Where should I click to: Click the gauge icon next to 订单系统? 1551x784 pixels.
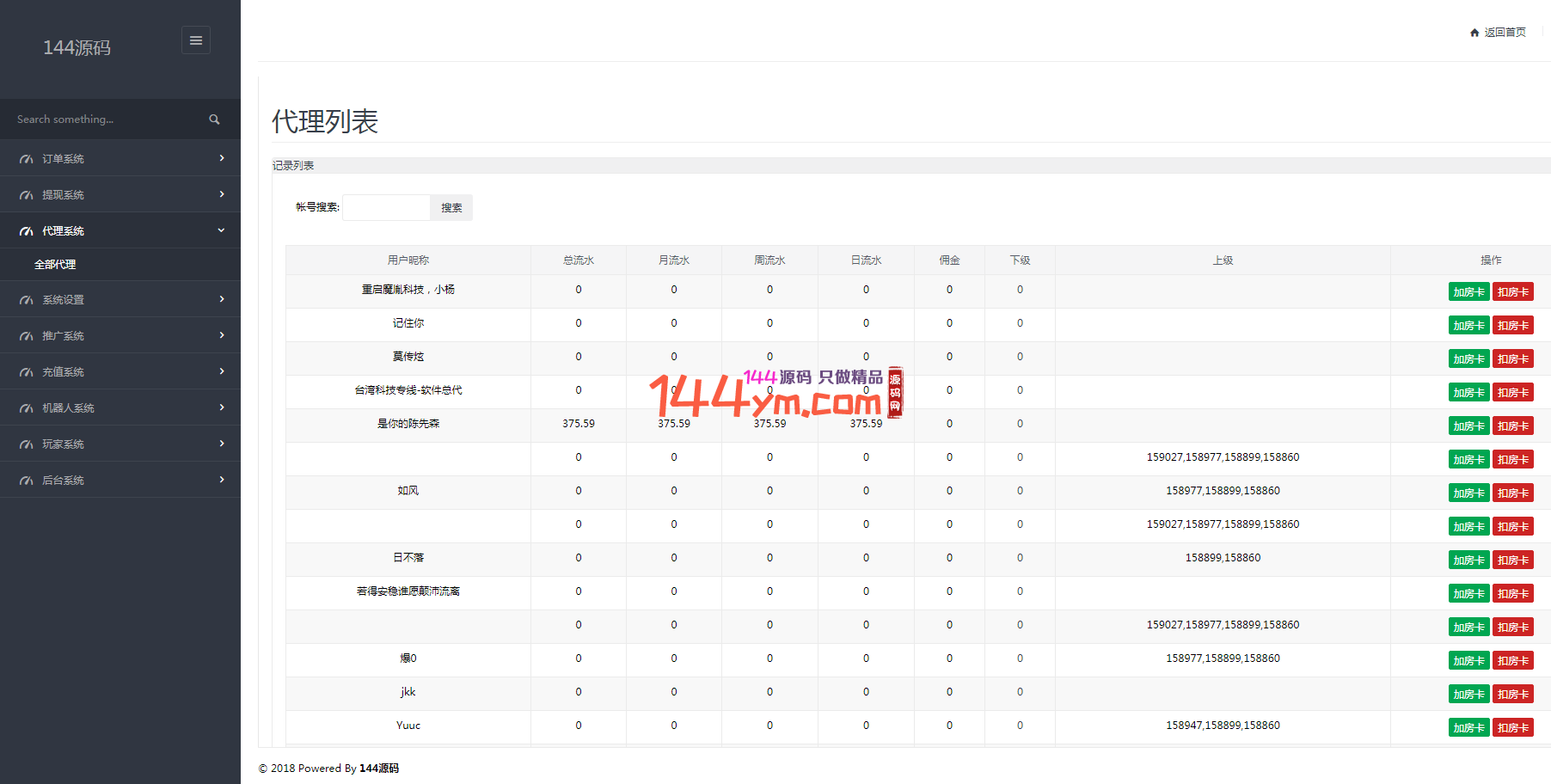pos(27,159)
